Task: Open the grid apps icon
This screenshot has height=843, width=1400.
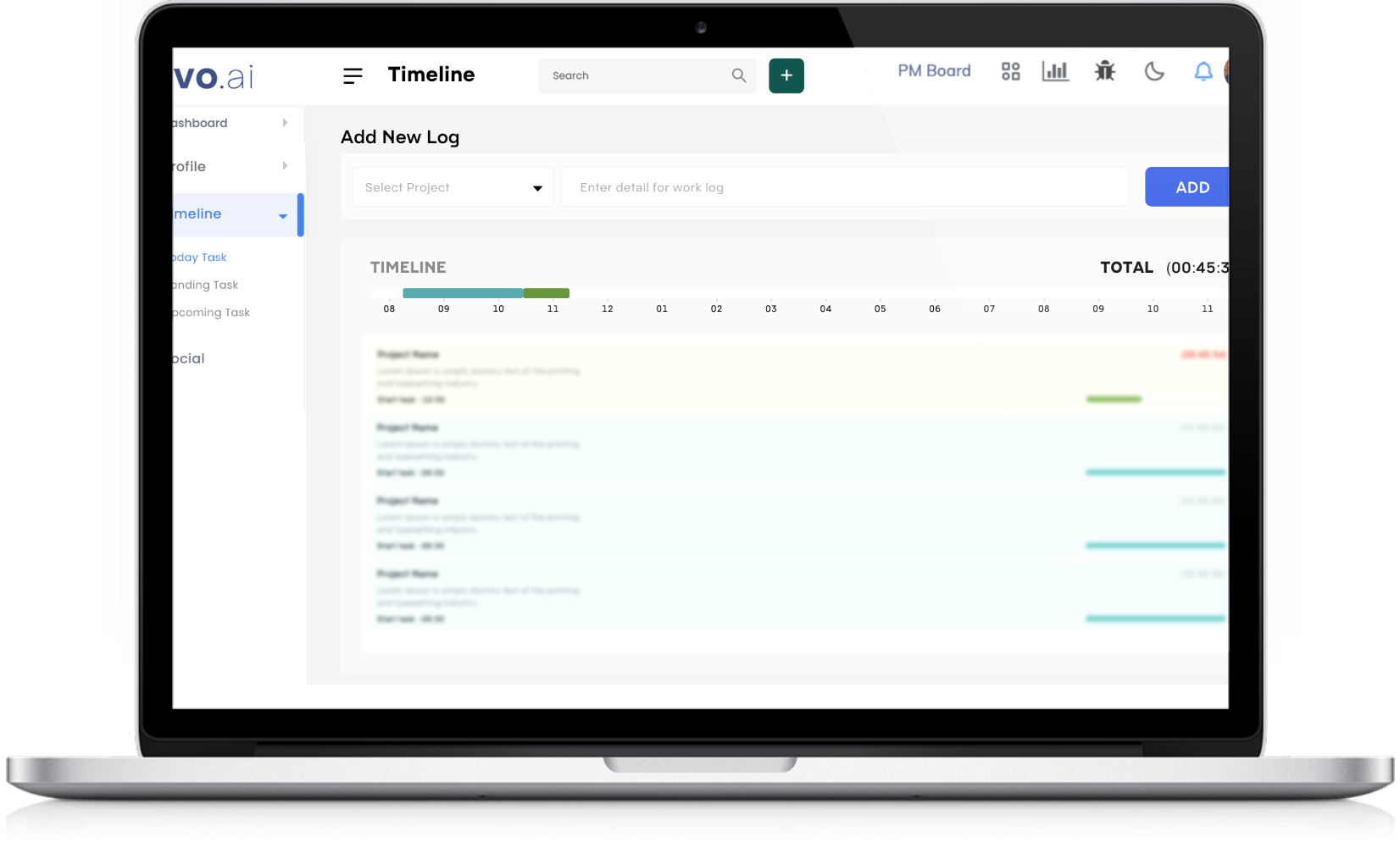Action: (1010, 72)
